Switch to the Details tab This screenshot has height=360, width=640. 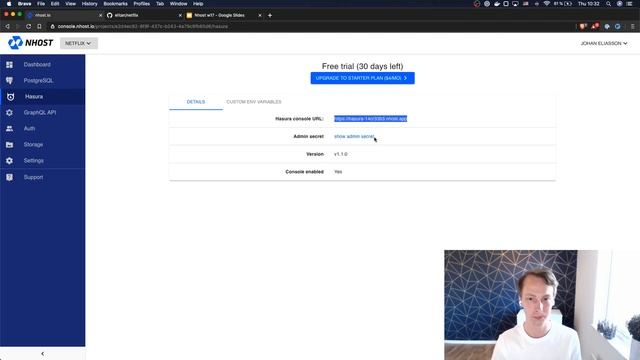coord(196,102)
